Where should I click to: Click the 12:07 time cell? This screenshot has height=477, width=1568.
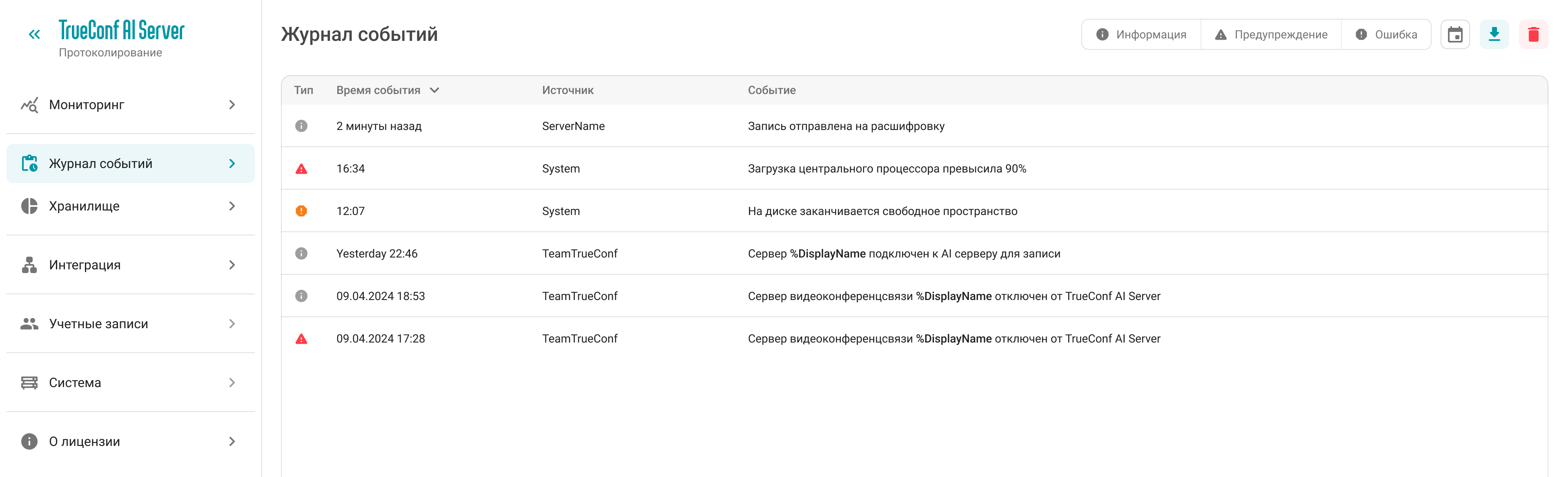351,211
